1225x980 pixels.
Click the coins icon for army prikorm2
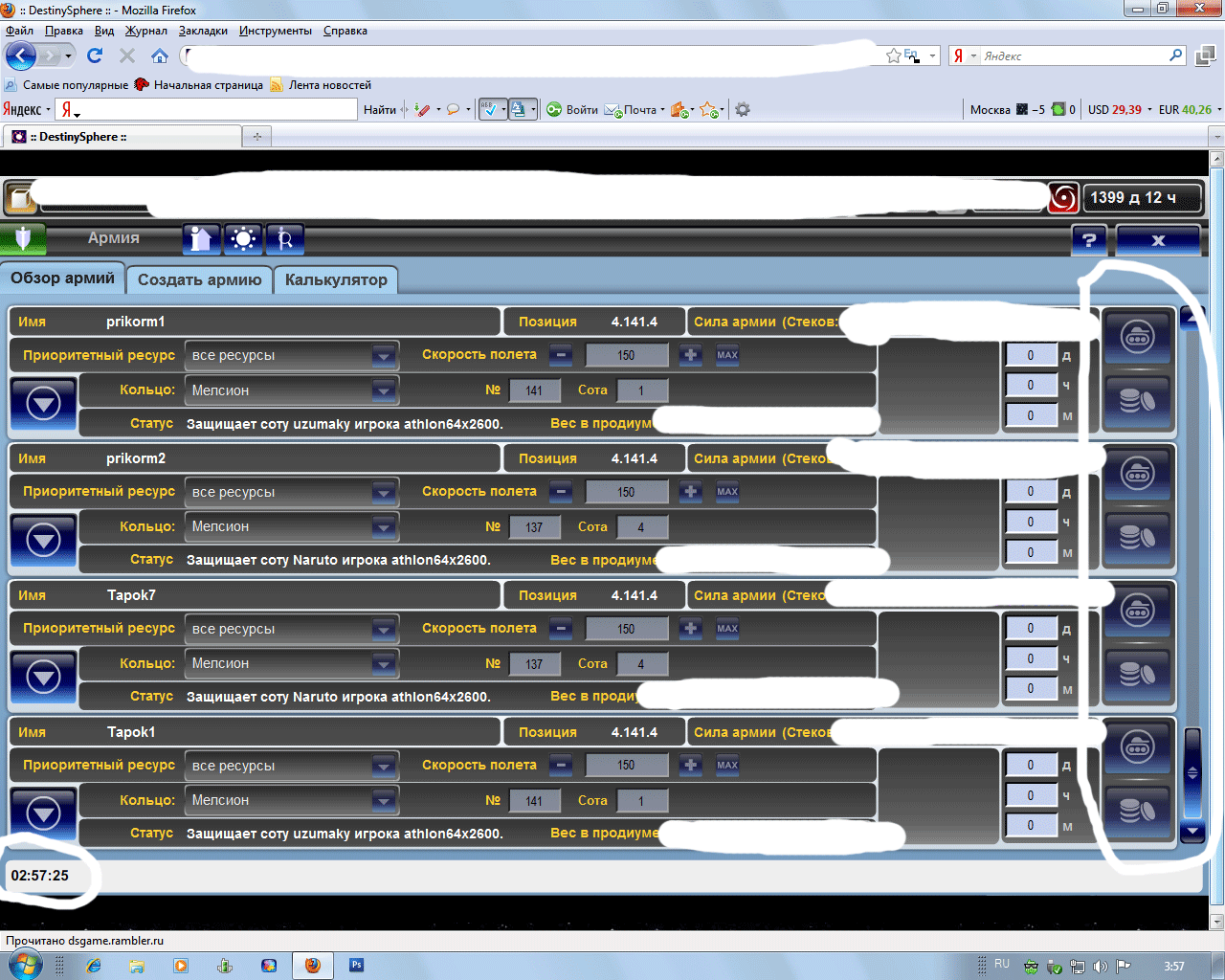(1137, 538)
